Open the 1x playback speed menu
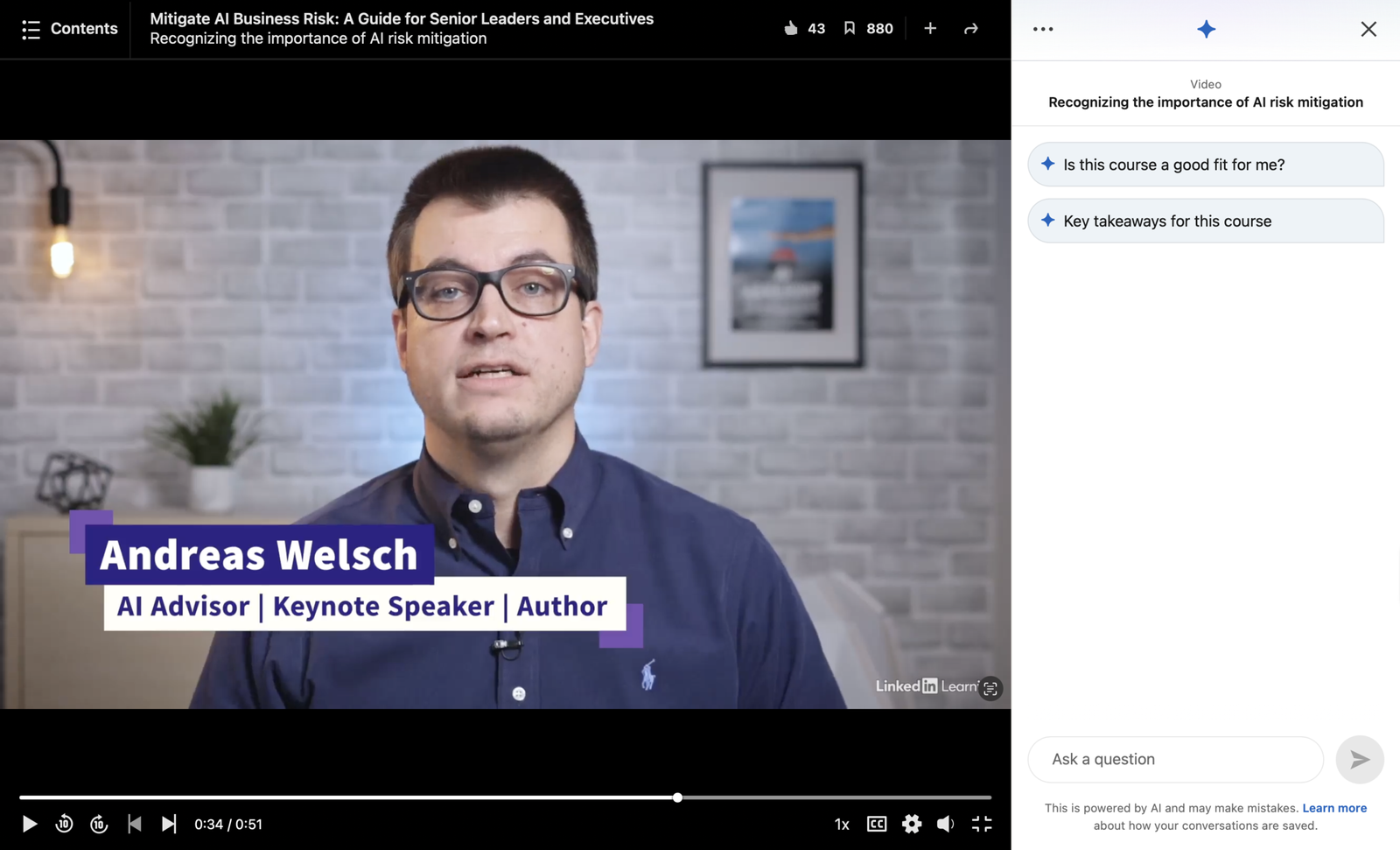1400x850 pixels. coord(842,825)
